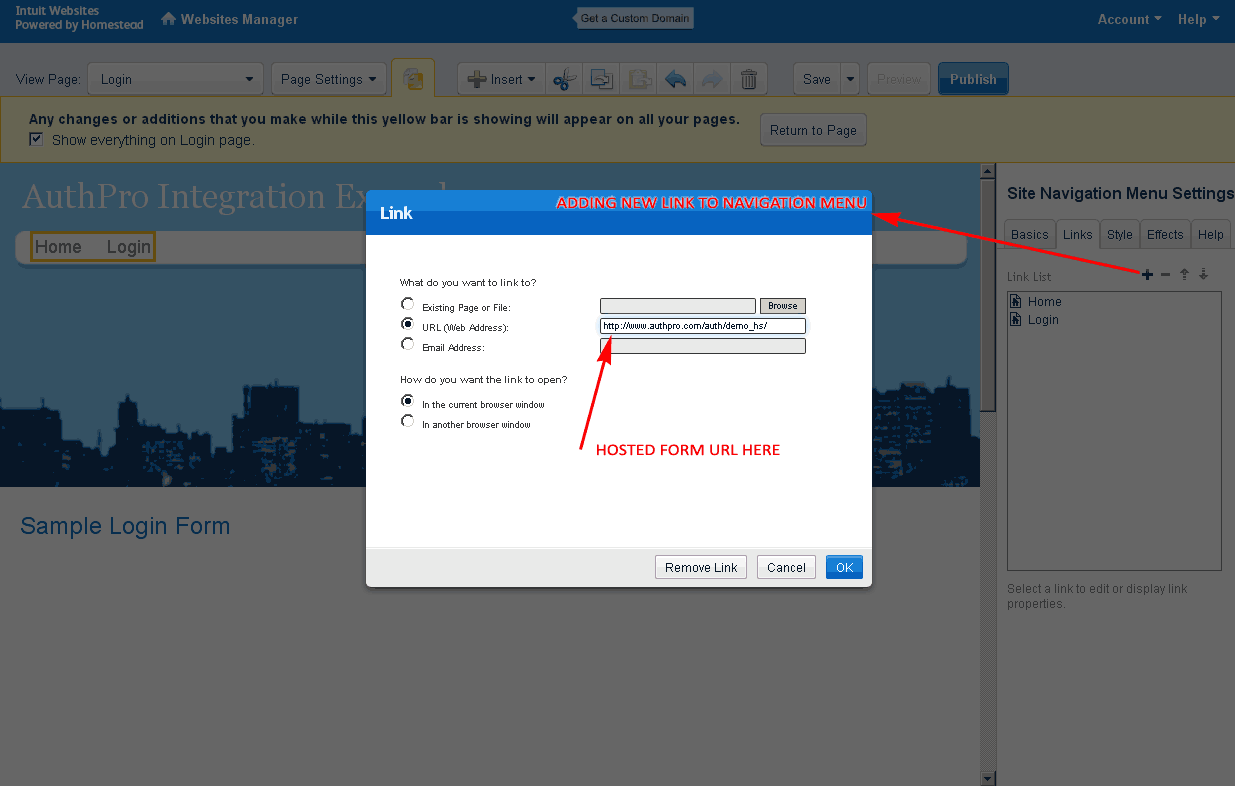Choose to open in another browser window

click(x=407, y=421)
